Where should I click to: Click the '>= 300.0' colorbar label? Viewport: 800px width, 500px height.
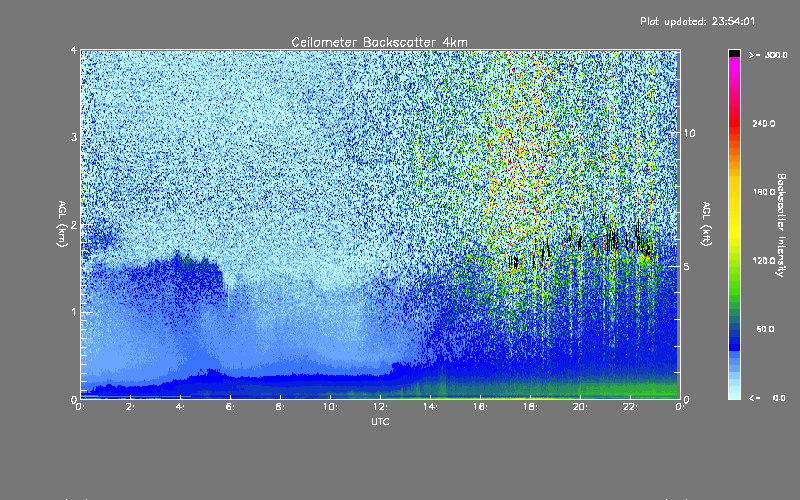768,55
